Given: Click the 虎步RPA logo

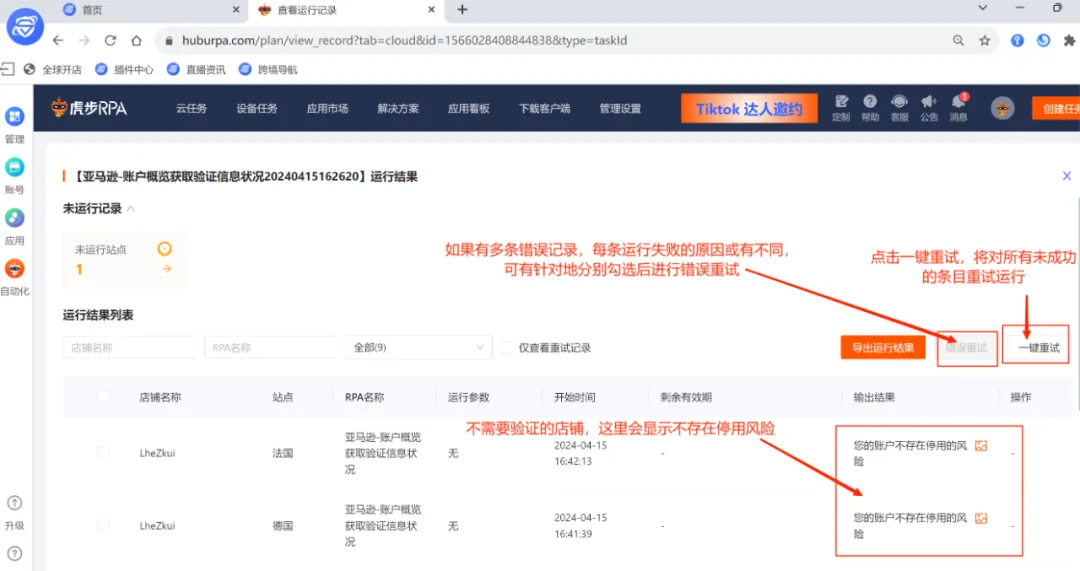Looking at the screenshot, I should [90, 108].
